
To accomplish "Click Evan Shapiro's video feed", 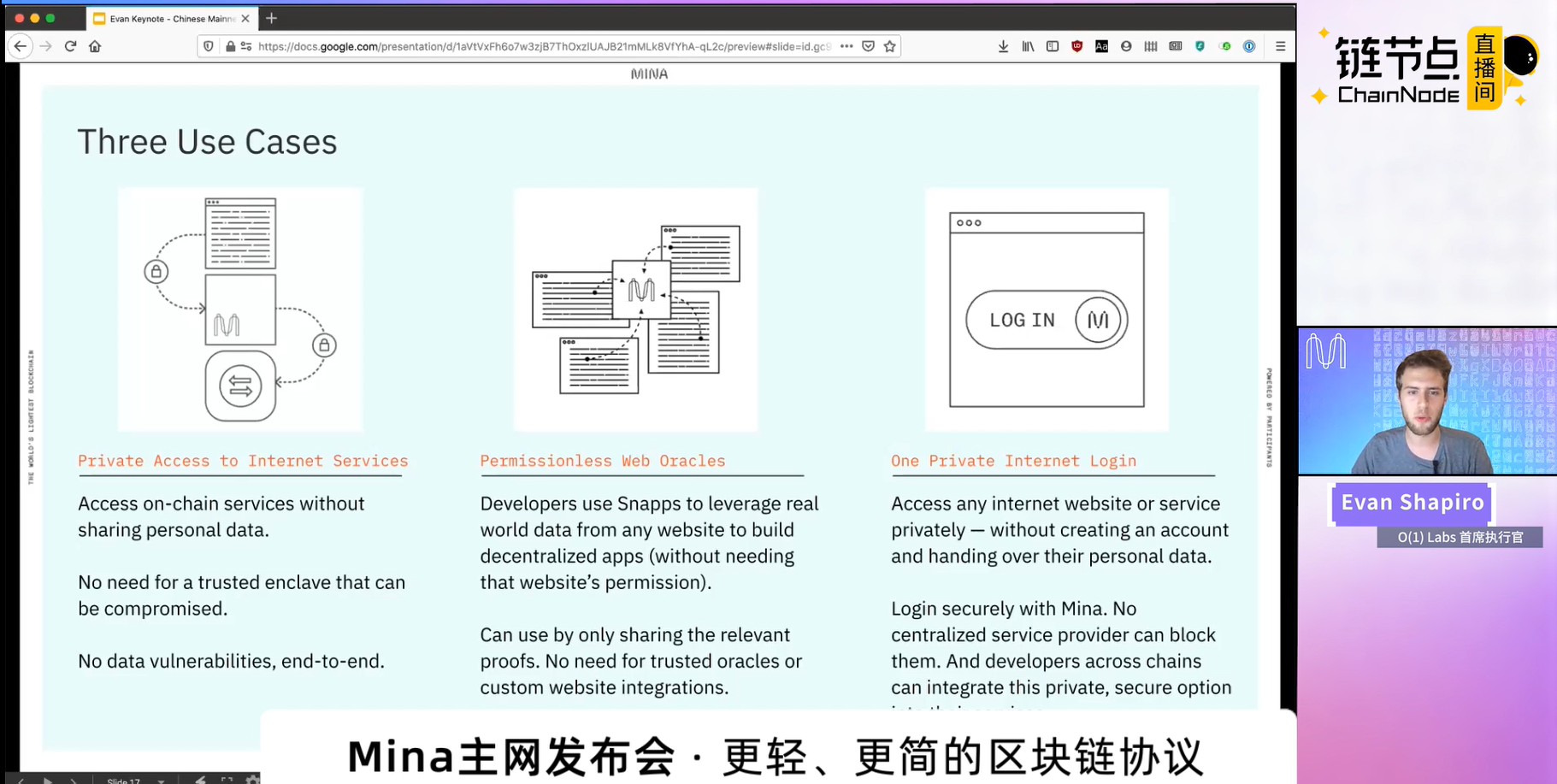I will (1427, 400).
